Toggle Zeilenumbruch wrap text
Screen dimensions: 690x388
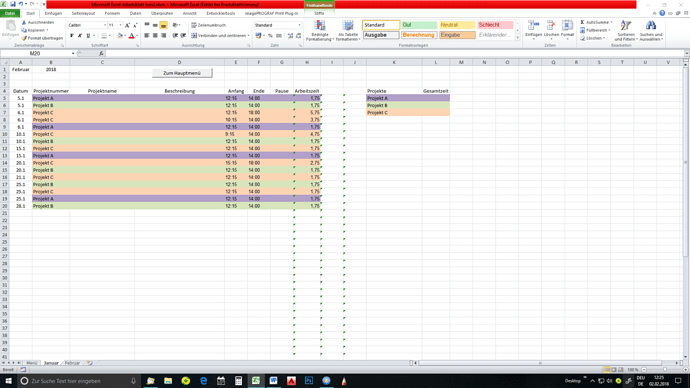tap(209, 25)
